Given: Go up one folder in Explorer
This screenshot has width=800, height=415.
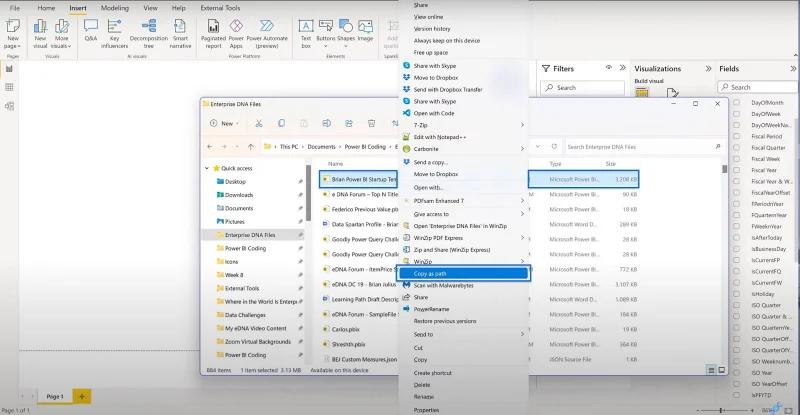Looking at the screenshot, I should coord(251,147).
